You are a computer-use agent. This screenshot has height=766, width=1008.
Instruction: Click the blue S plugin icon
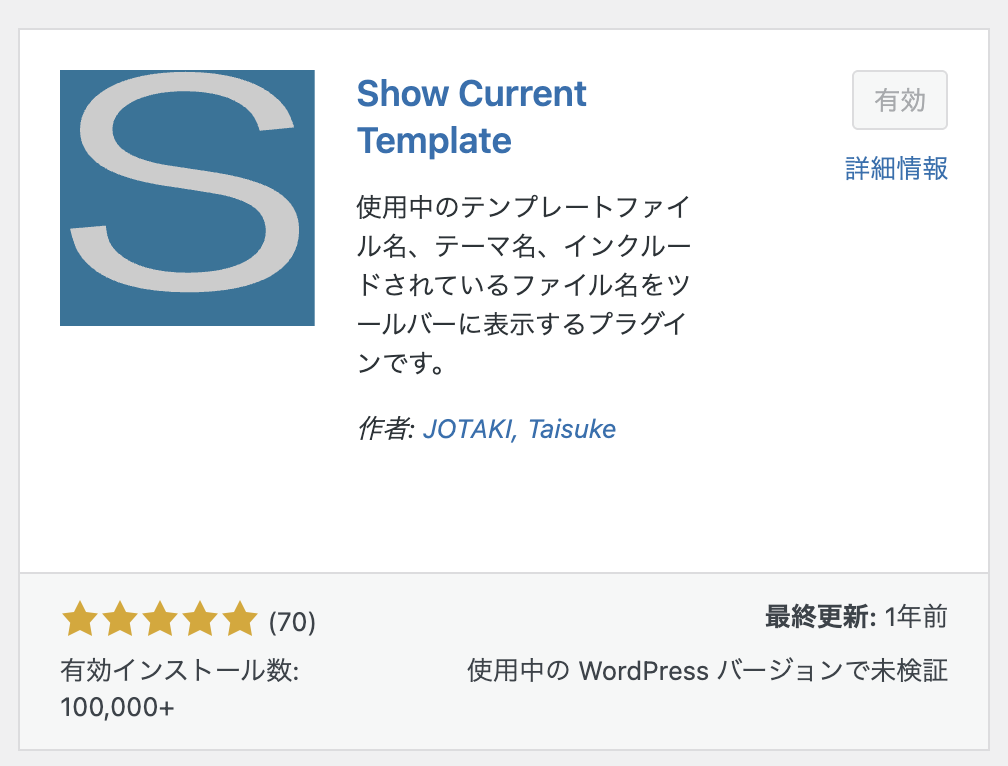(187, 198)
